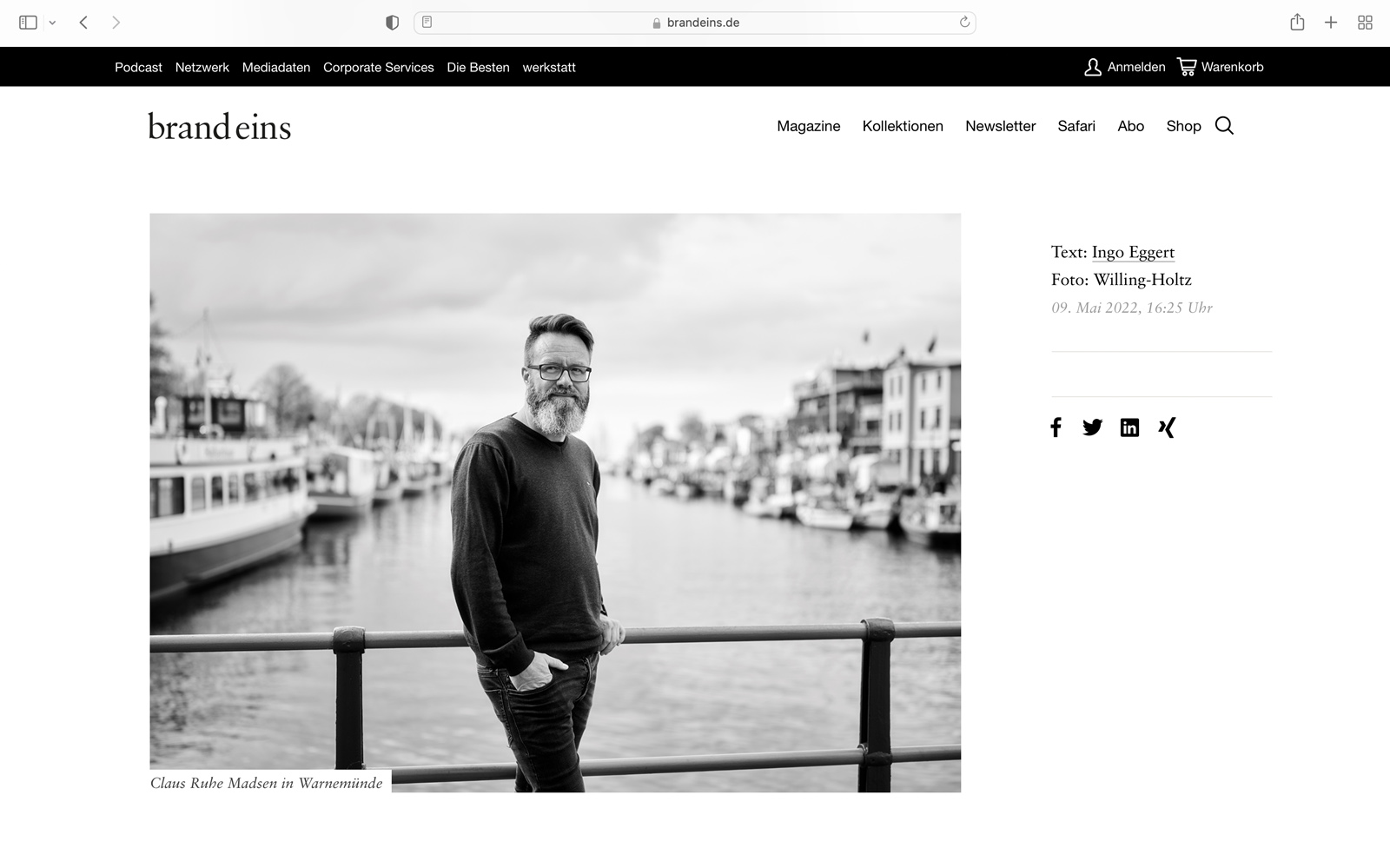Open the werkstatt link
This screenshot has height=868, width=1390.
[x=549, y=67]
